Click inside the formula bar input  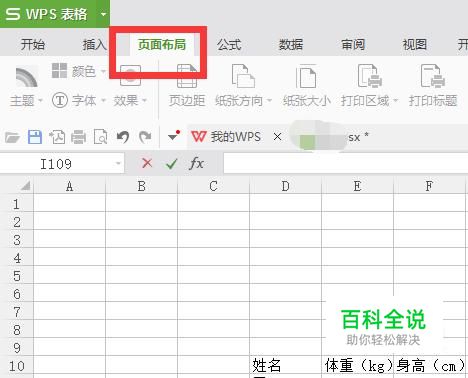point(346,164)
